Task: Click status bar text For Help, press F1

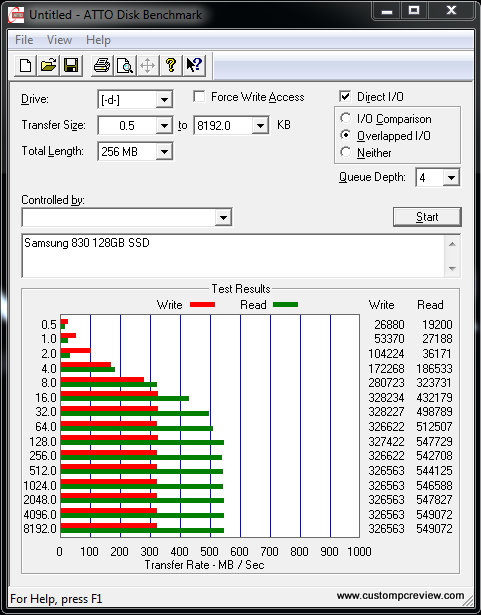Action: click(56, 599)
